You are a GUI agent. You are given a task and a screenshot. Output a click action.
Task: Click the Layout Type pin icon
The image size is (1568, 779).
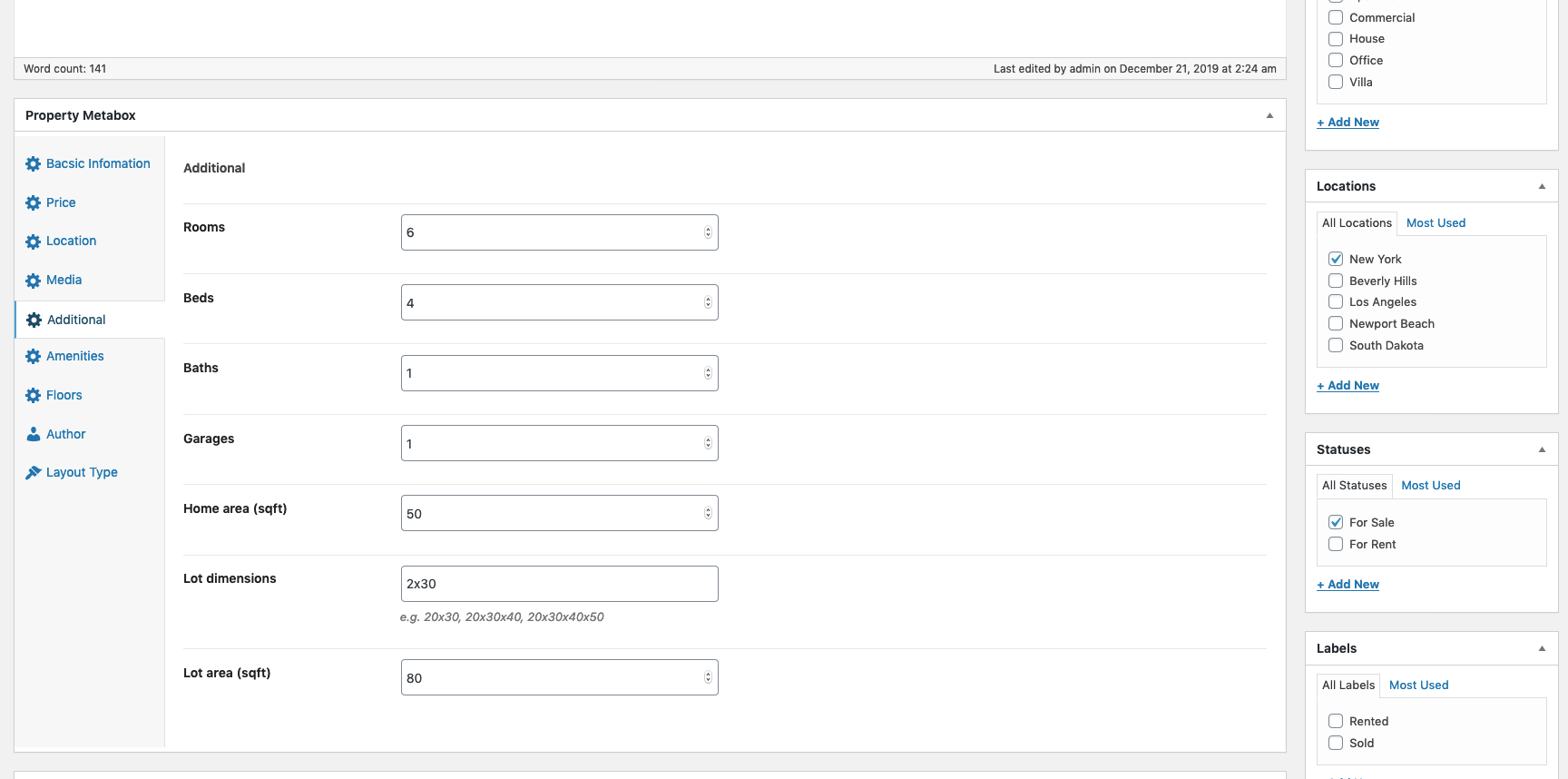[34, 473]
